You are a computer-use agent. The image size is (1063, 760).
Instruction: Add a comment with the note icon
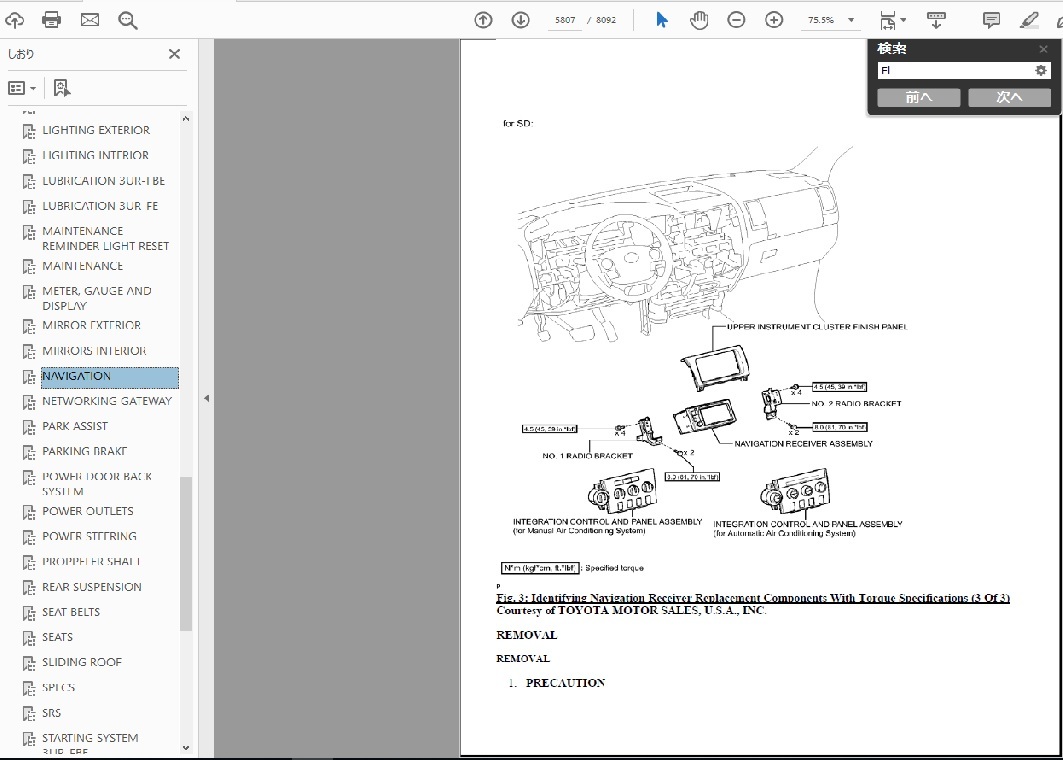click(x=991, y=20)
